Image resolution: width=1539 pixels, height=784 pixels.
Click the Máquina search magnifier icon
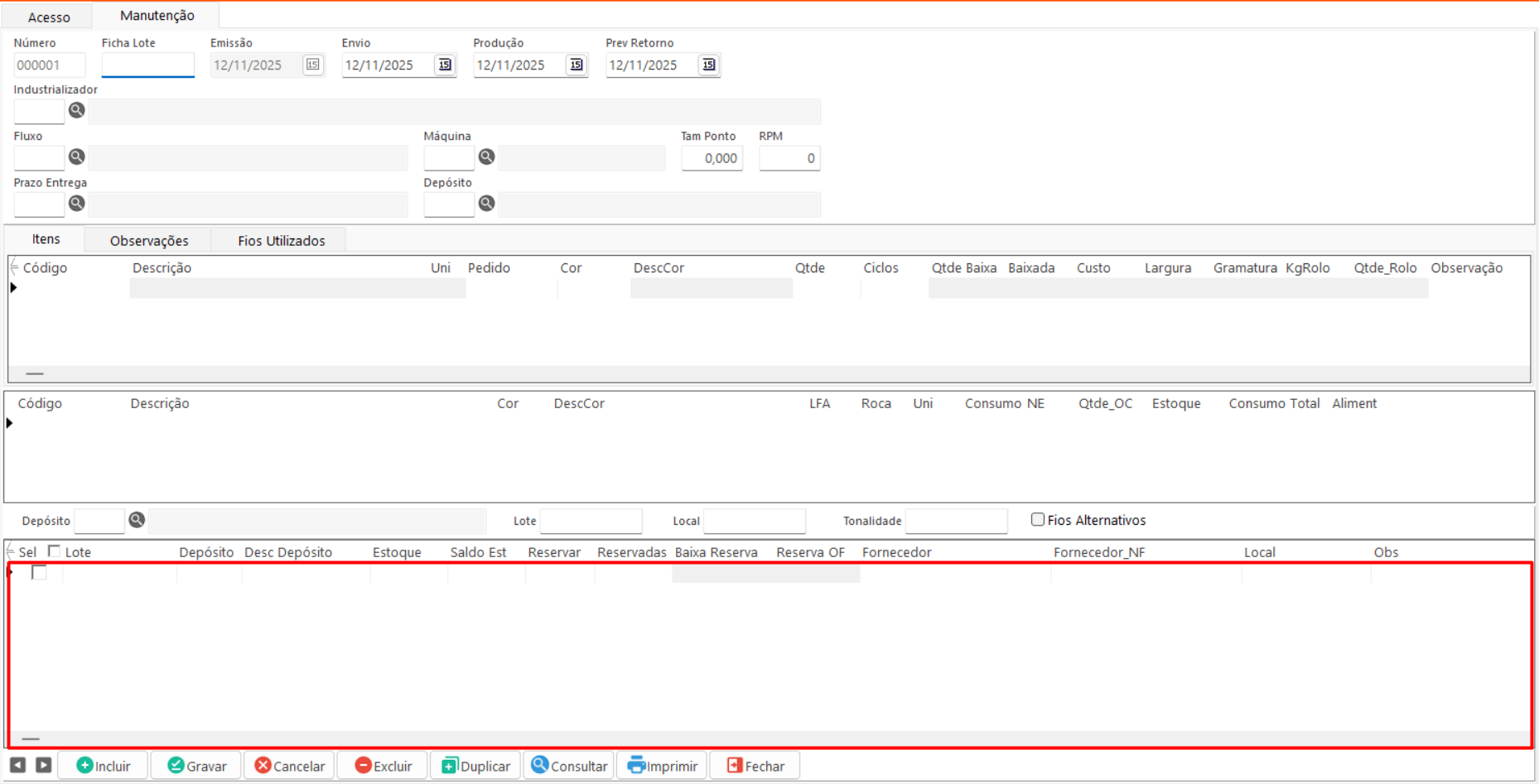tap(486, 156)
